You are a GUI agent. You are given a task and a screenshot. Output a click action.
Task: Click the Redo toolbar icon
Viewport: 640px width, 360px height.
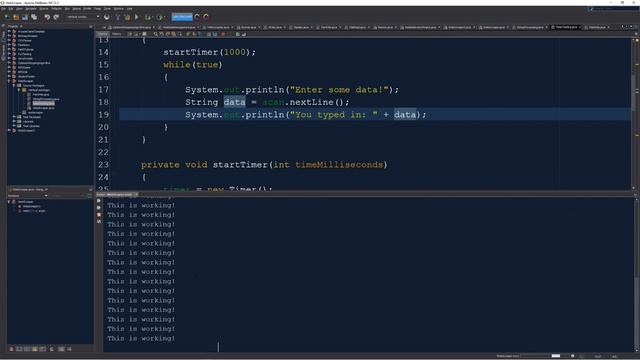pos(56,17)
